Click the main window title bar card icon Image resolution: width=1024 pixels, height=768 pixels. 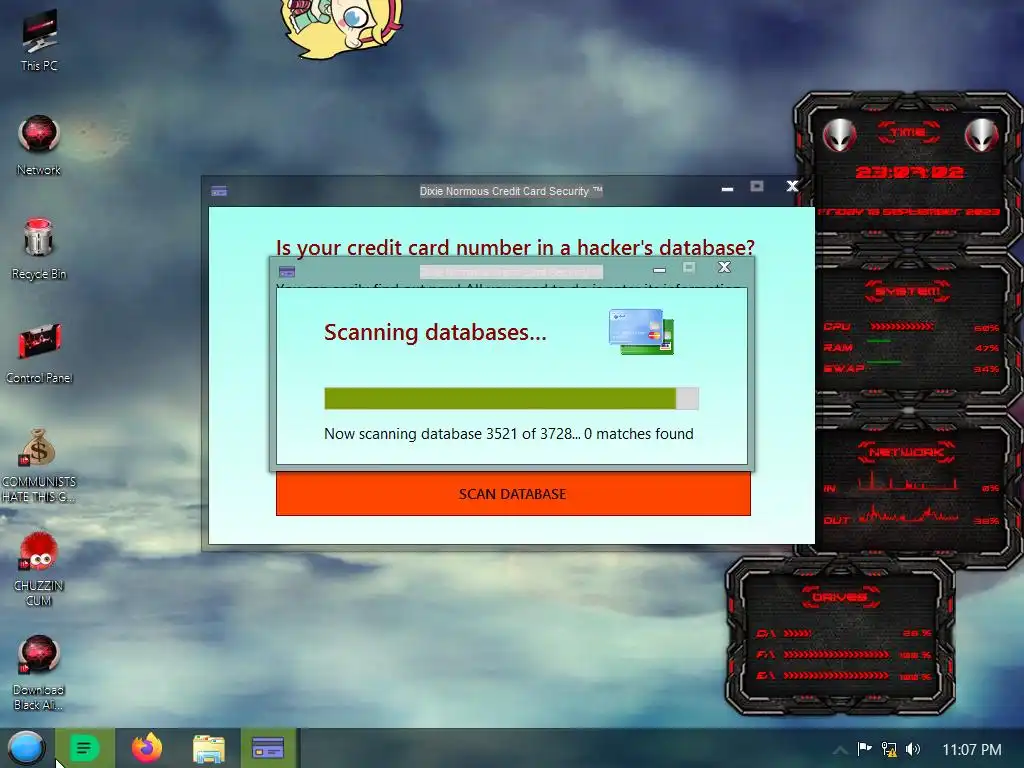click(x=219, y=191)
